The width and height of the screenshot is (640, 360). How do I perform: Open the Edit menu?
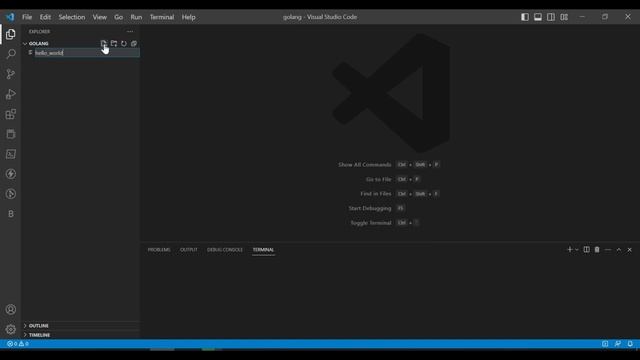click(45, 17)
